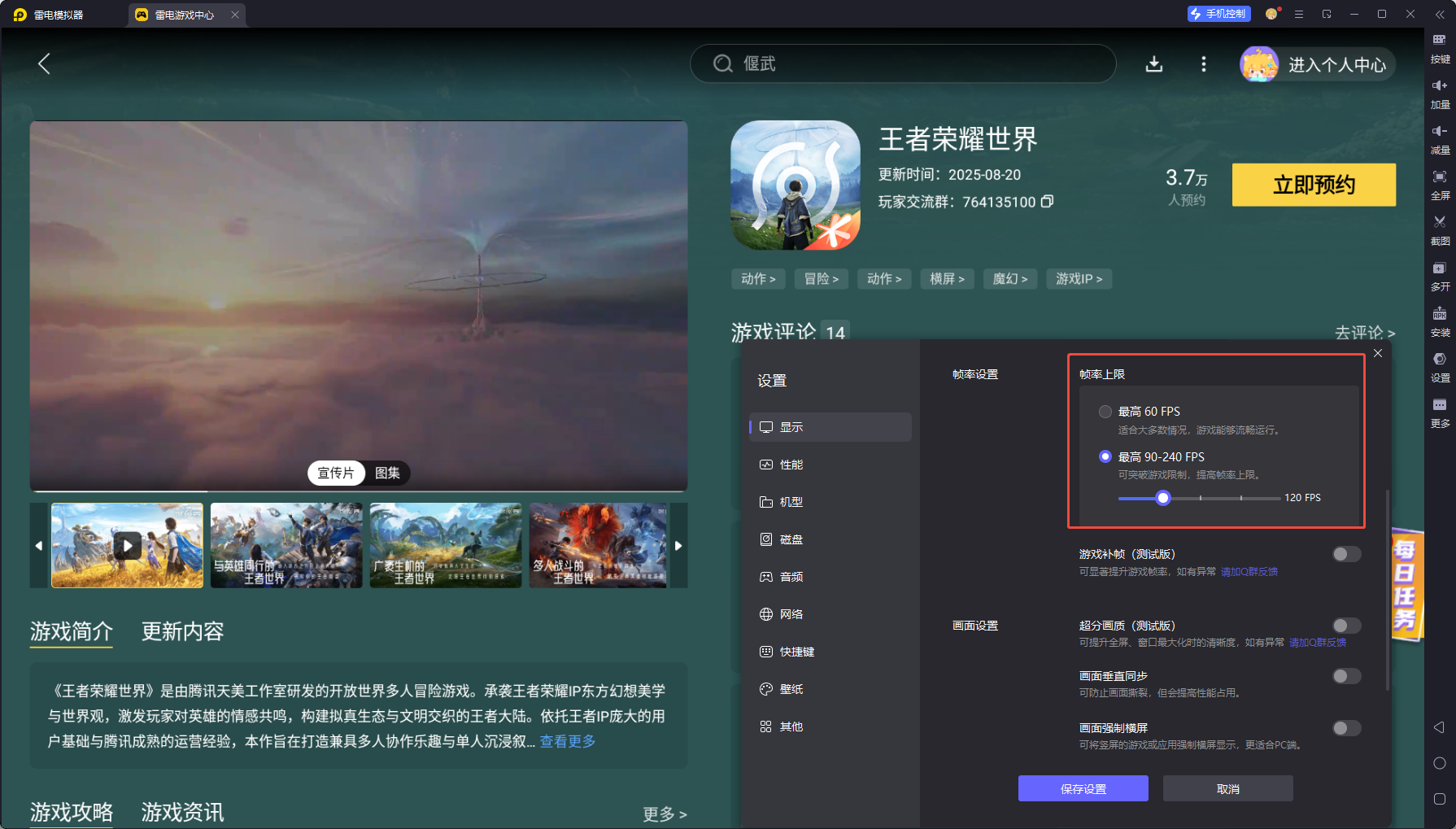Screen dimensions: 1456x829
Task: Open the 显示 settings tab
Action: point(830,427)
